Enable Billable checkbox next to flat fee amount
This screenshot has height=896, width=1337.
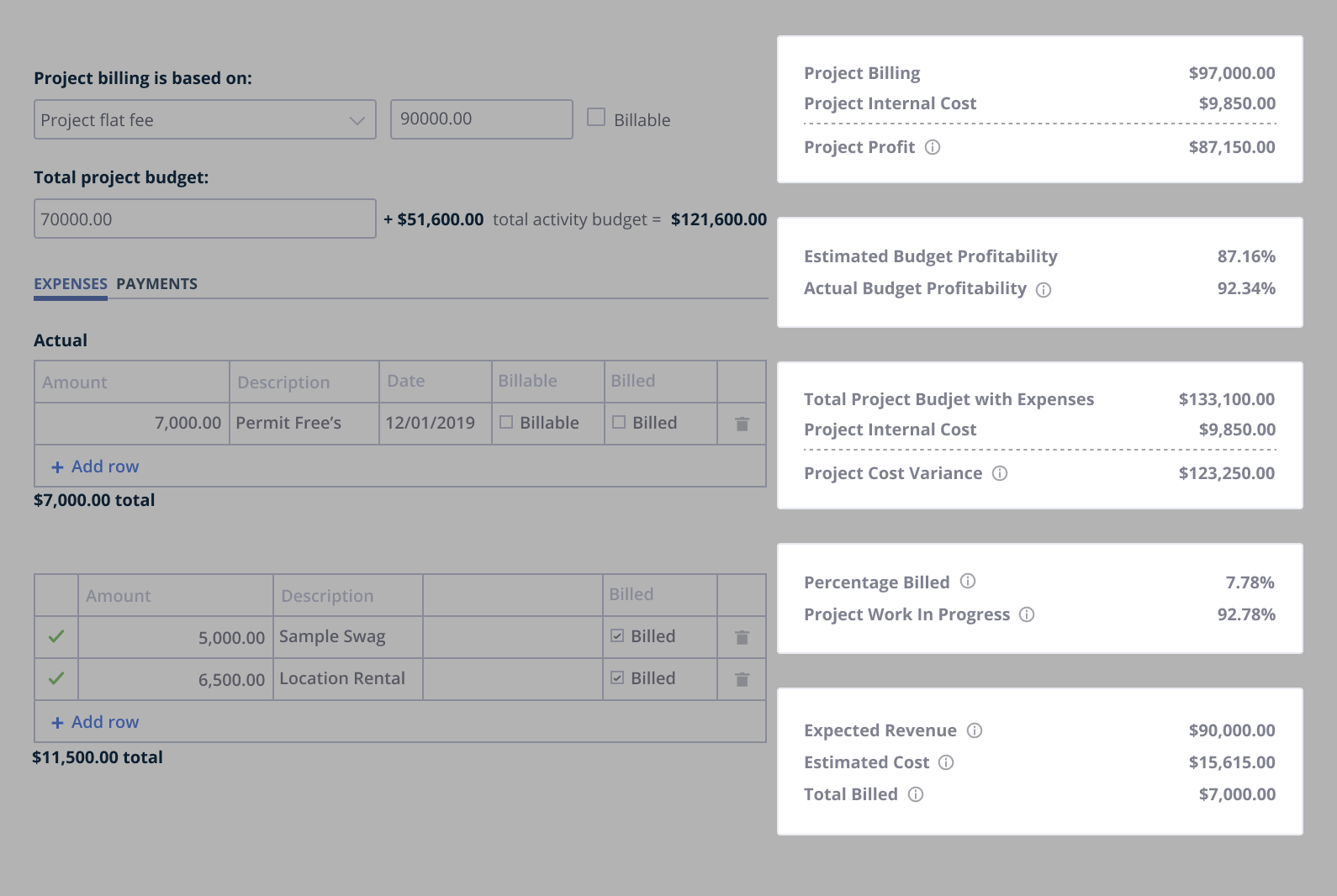click(x=596, y=117)
